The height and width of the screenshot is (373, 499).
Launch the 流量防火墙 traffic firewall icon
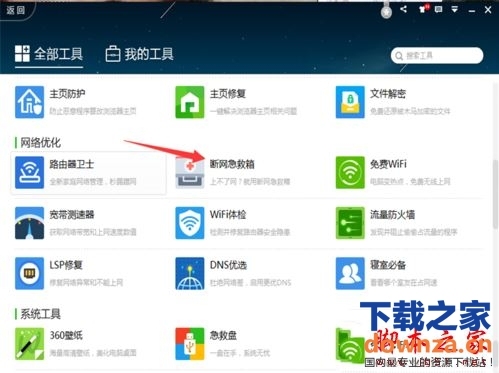[x=350, y=223]
